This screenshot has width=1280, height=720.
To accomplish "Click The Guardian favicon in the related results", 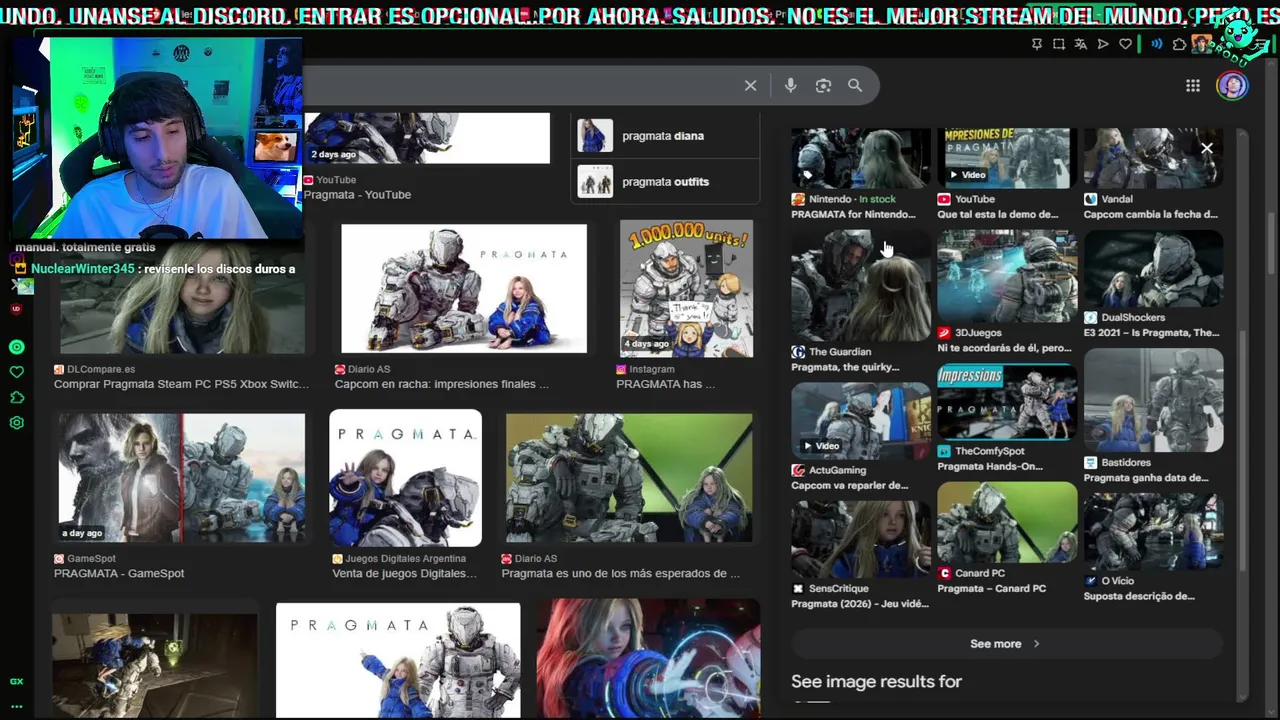I will click(798, 352).
